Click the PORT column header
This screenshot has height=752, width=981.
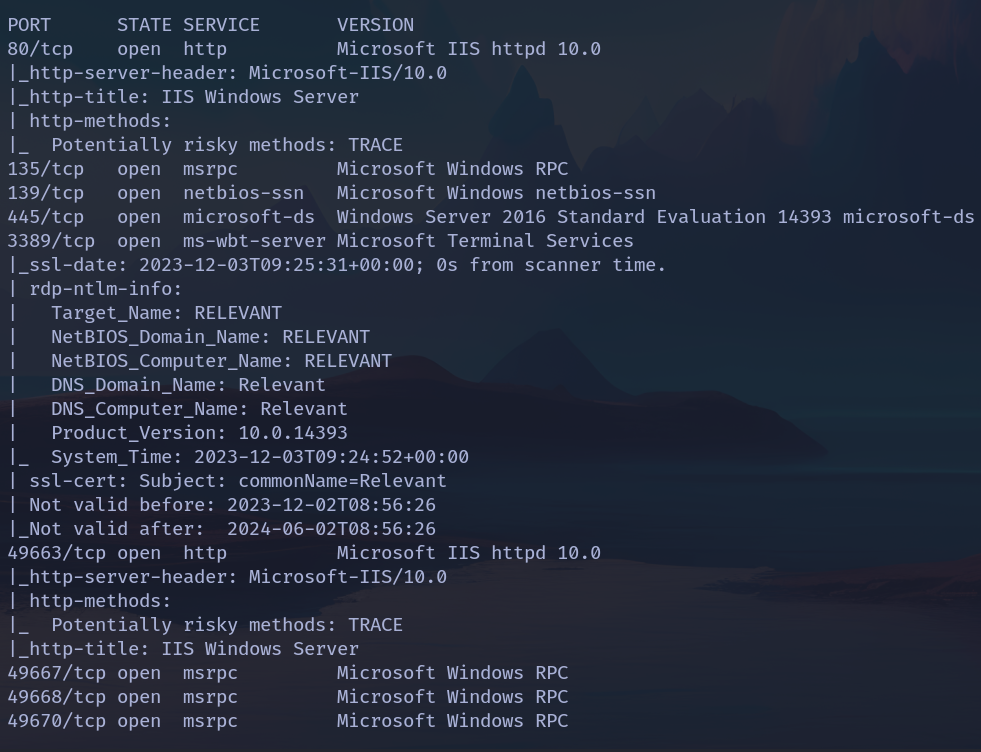coord(29,25)
